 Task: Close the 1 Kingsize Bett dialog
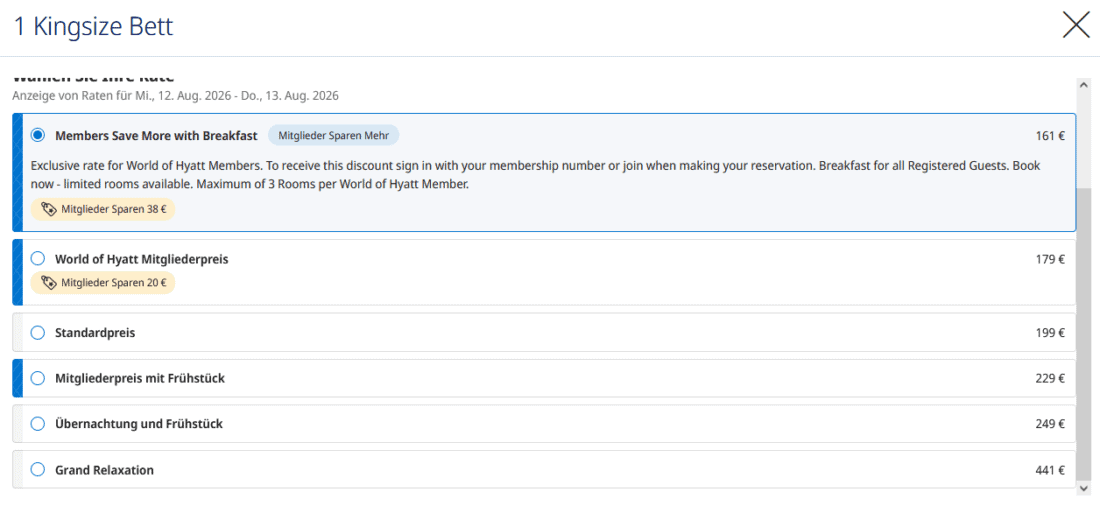click(x=1076, y=25)
